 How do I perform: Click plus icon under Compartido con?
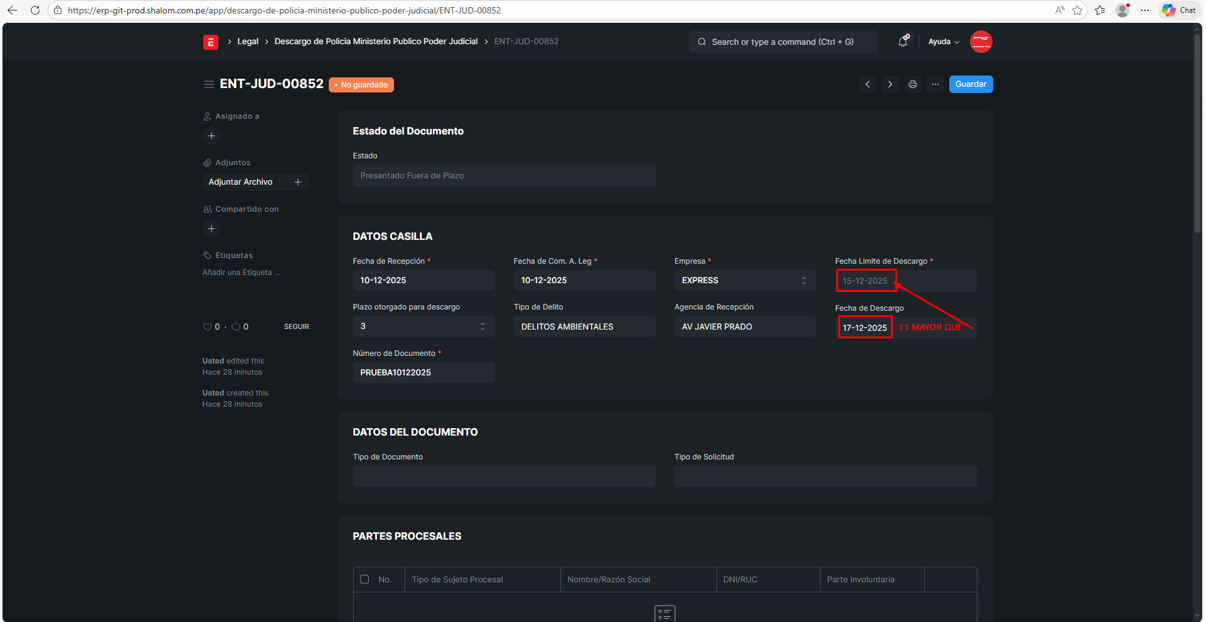click(211, 229)
